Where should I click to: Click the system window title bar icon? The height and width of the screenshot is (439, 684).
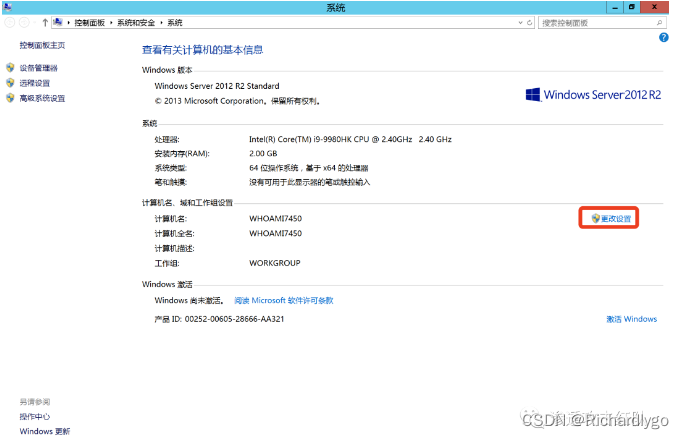[7, 7]
